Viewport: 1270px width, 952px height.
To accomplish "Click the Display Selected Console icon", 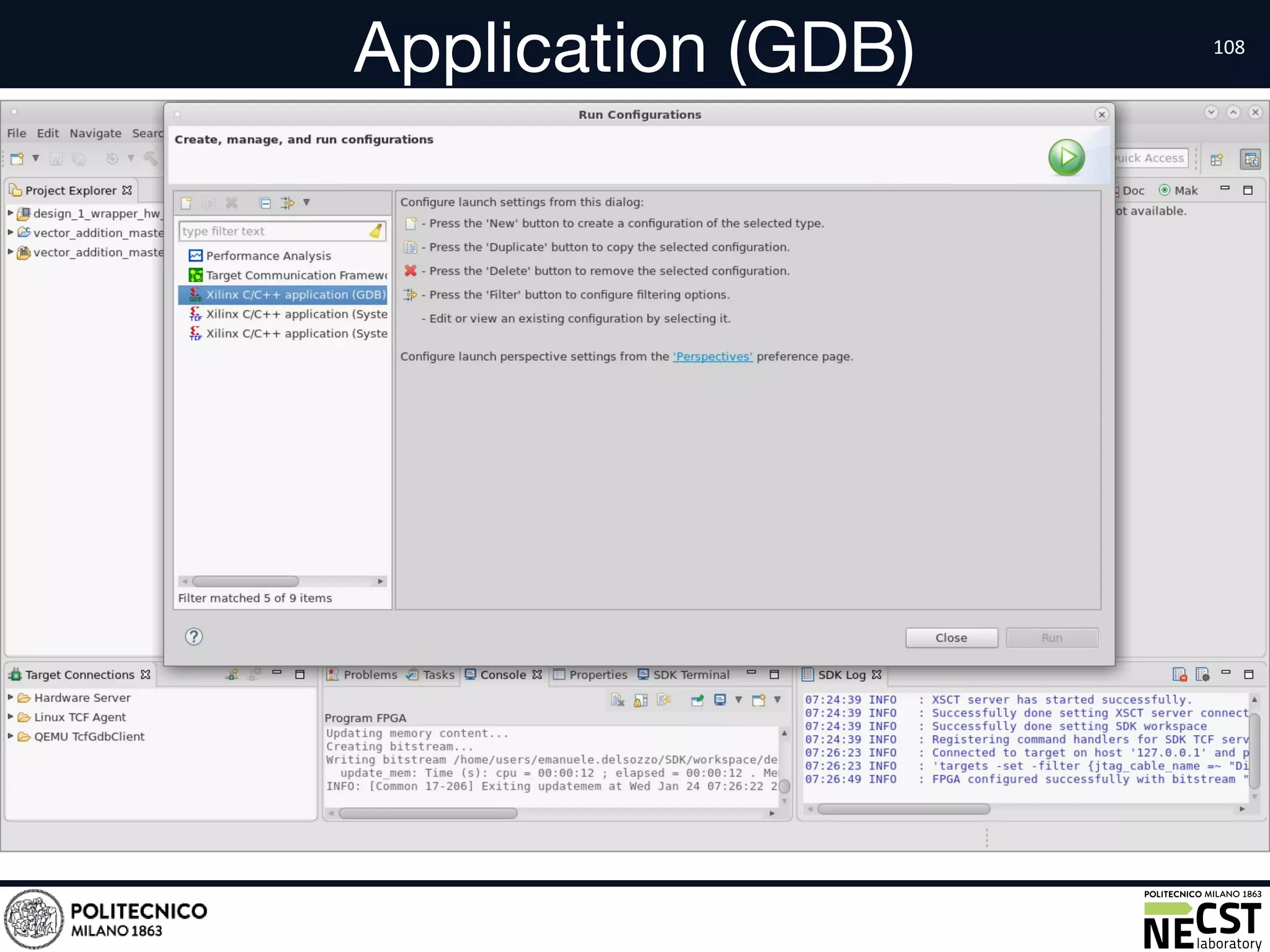I will click(720, 700).
